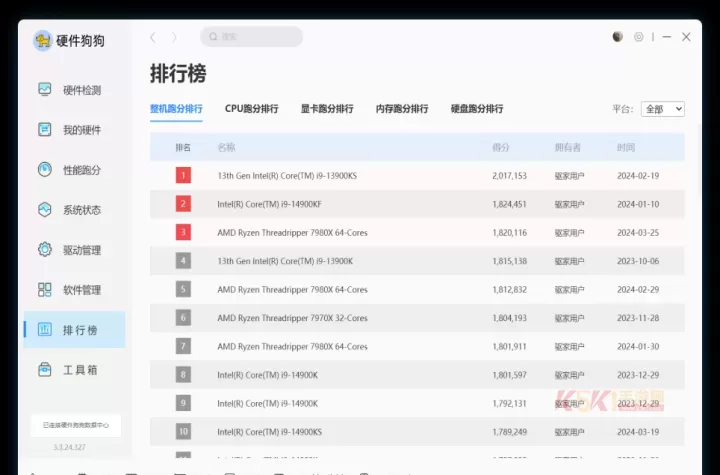This screenshot has height=475, width=720.
Task: Switch to CPU跑分排行 tab
Action: tap(252, 109)
